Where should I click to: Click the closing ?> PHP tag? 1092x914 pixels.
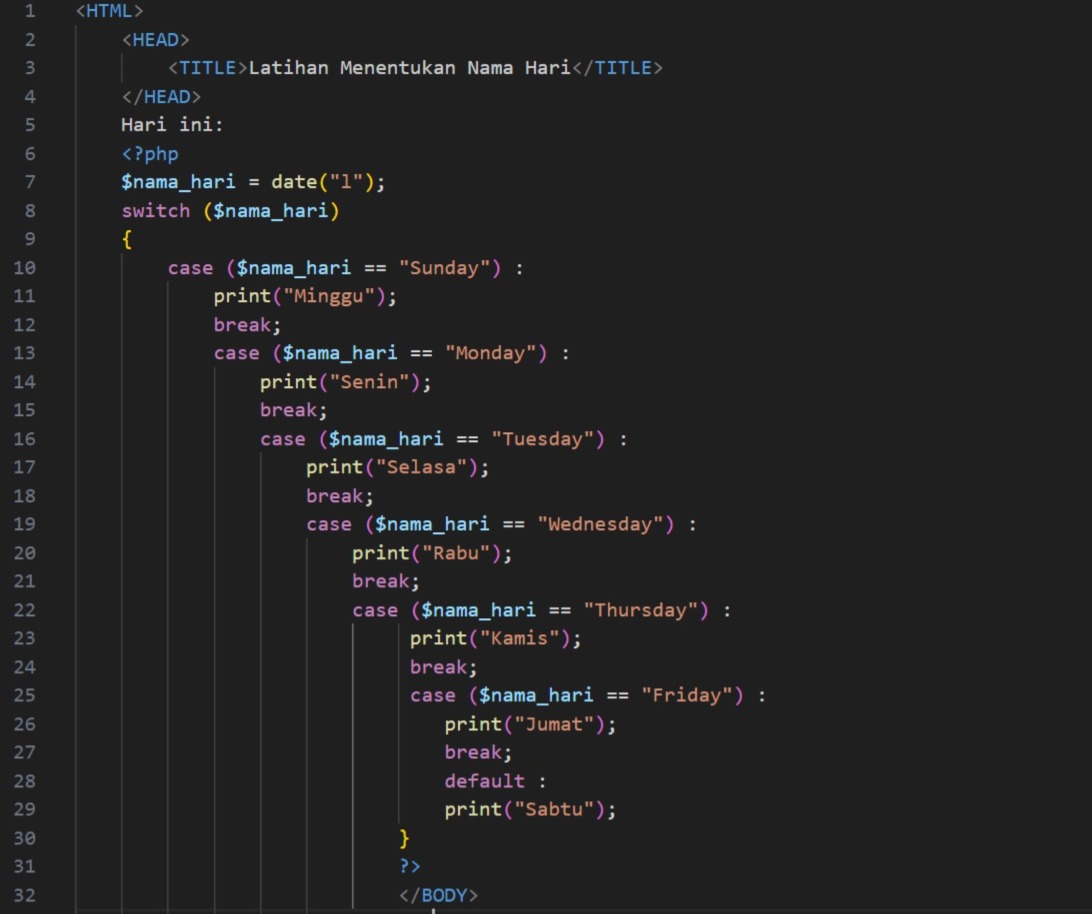pyautogui.click(x=410, y=866)
